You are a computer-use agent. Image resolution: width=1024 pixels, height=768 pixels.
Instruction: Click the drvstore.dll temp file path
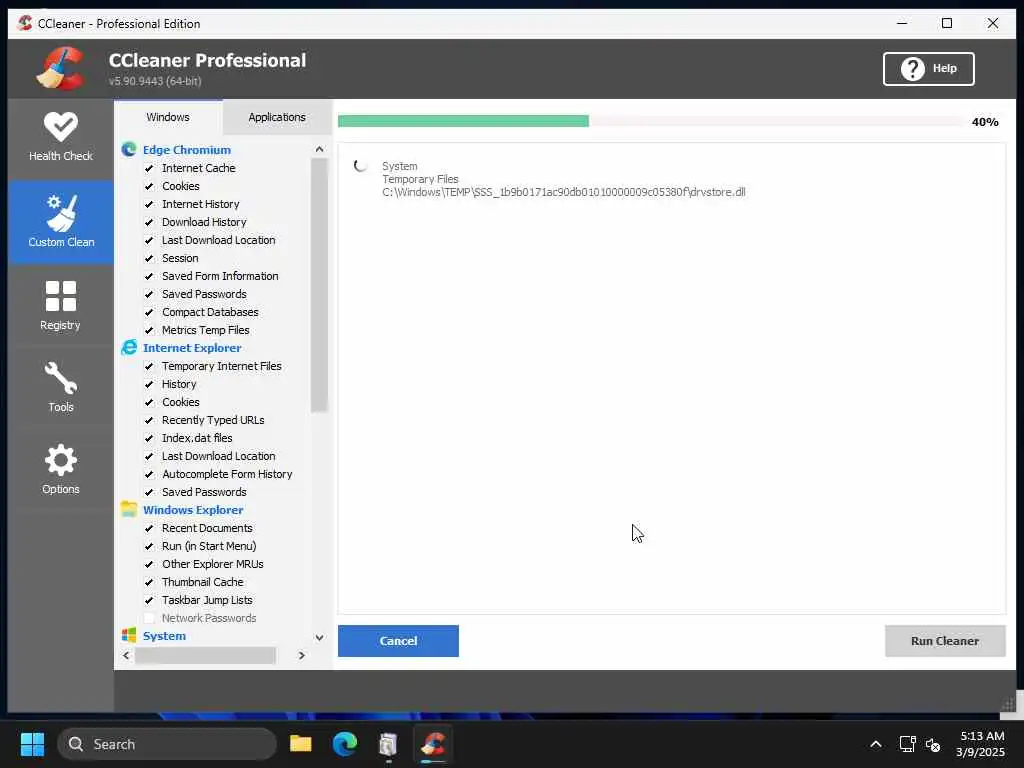tap(564, 192)
